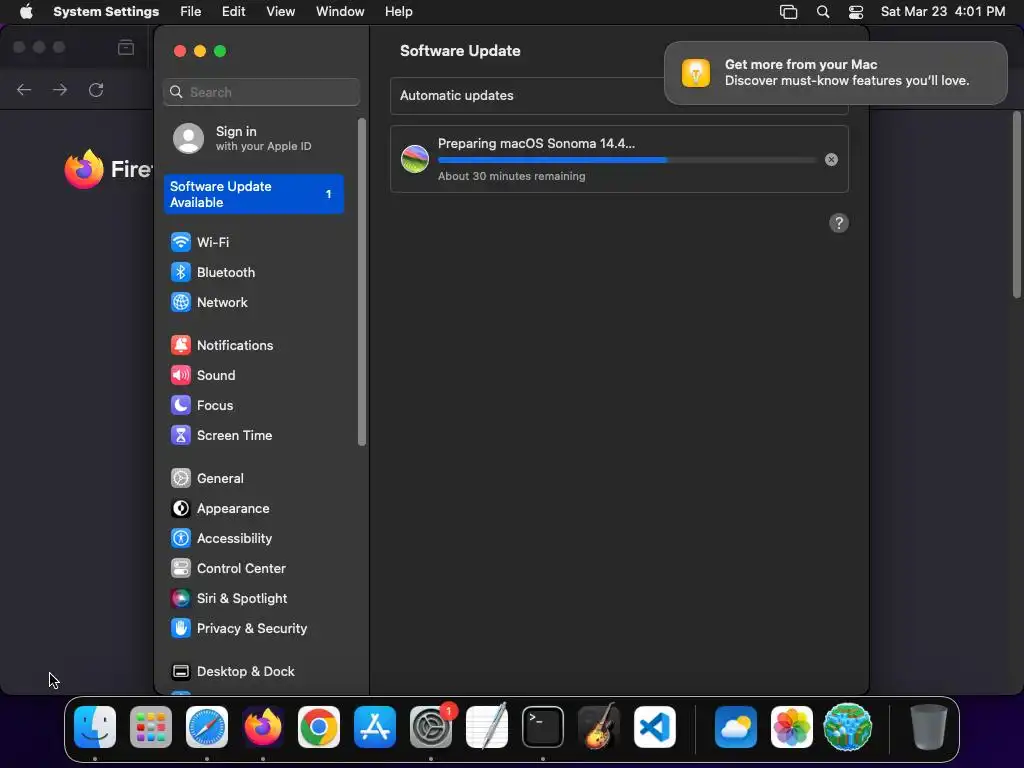
Task: Open the Help menu
Action: [398, 11]
